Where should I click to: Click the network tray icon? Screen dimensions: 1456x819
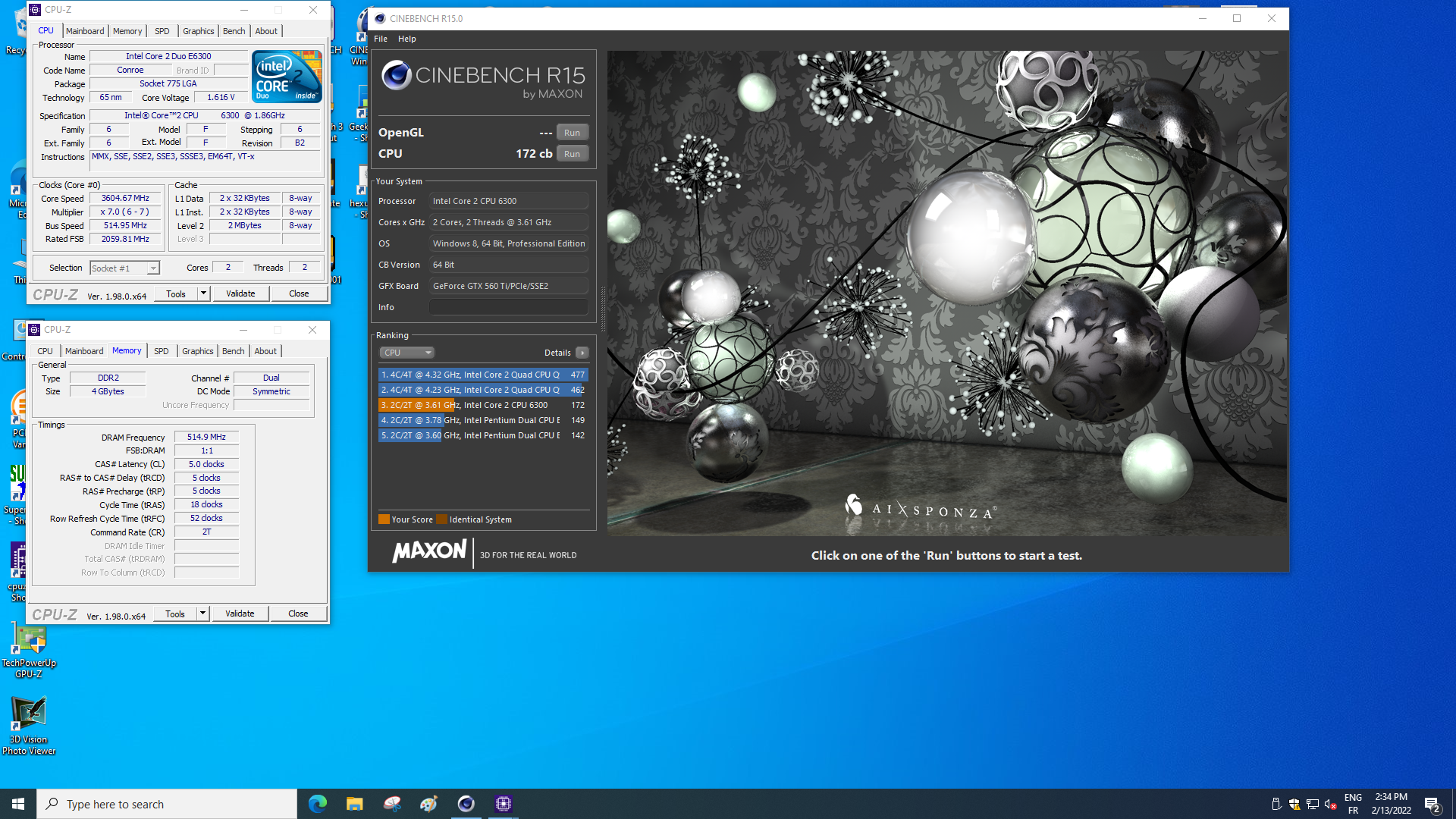pyautogui.click(x=1313, y=804)
